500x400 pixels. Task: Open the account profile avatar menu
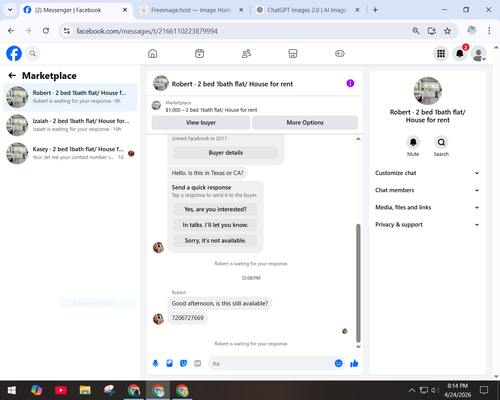coord(478,53)
